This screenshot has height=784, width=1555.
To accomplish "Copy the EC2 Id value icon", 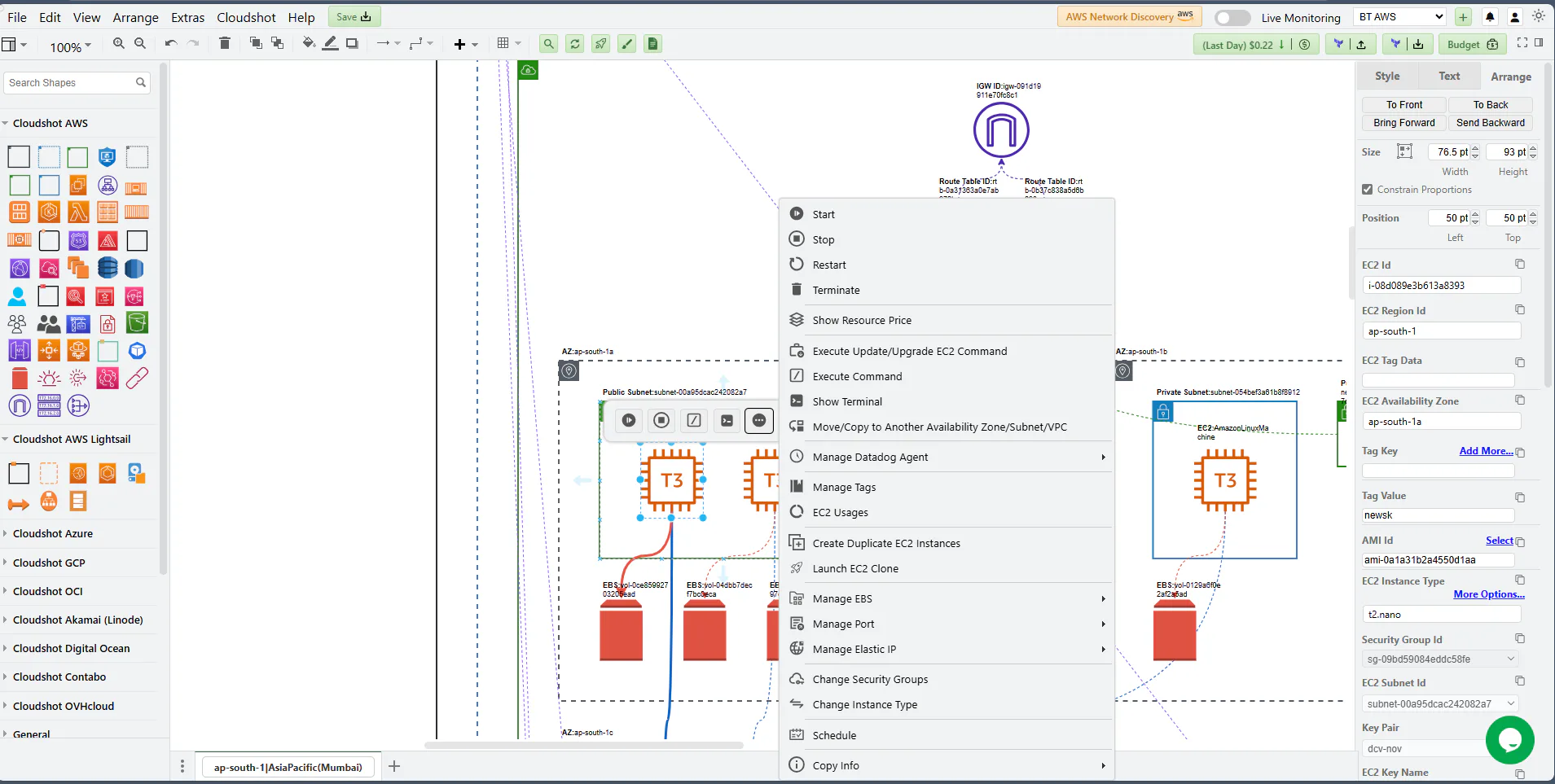I will point(1520,264).
